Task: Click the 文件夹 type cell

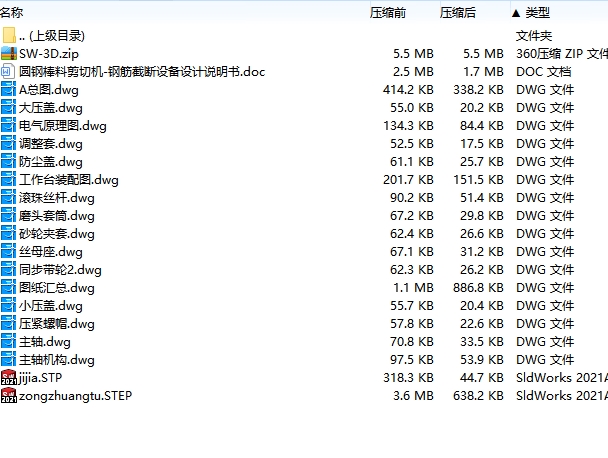Action: pos(534,36)
